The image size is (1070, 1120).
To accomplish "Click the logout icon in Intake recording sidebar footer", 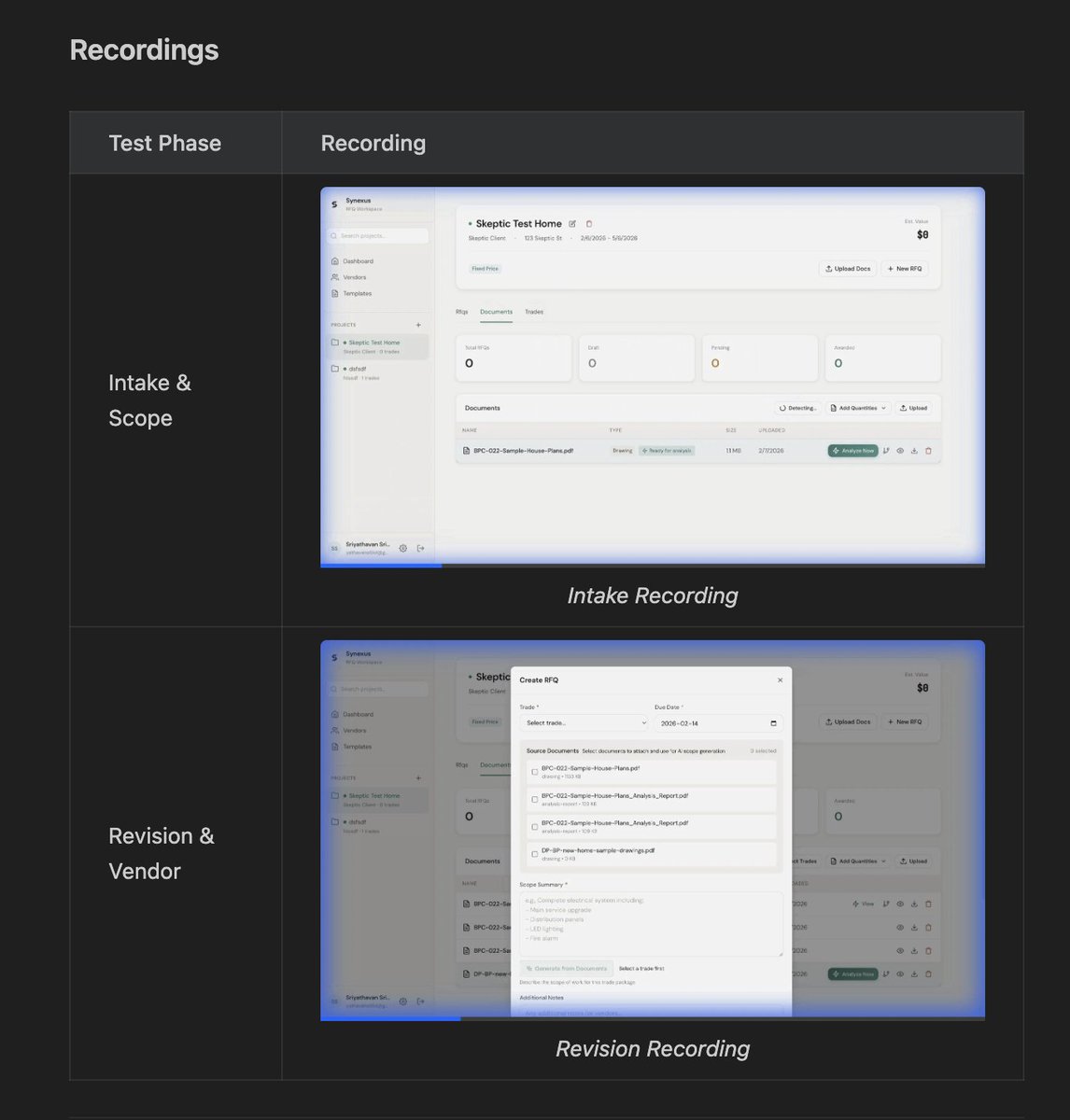I will click(420, 548).
